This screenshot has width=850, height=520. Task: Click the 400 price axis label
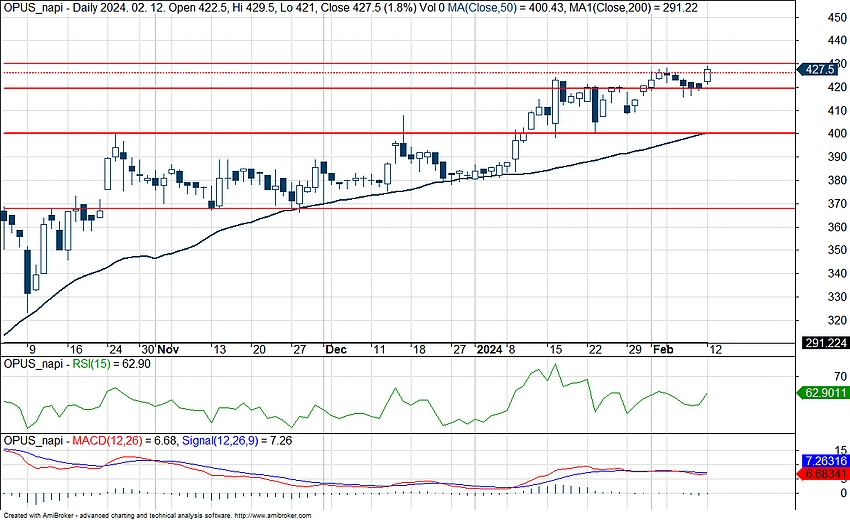point(838,133)
